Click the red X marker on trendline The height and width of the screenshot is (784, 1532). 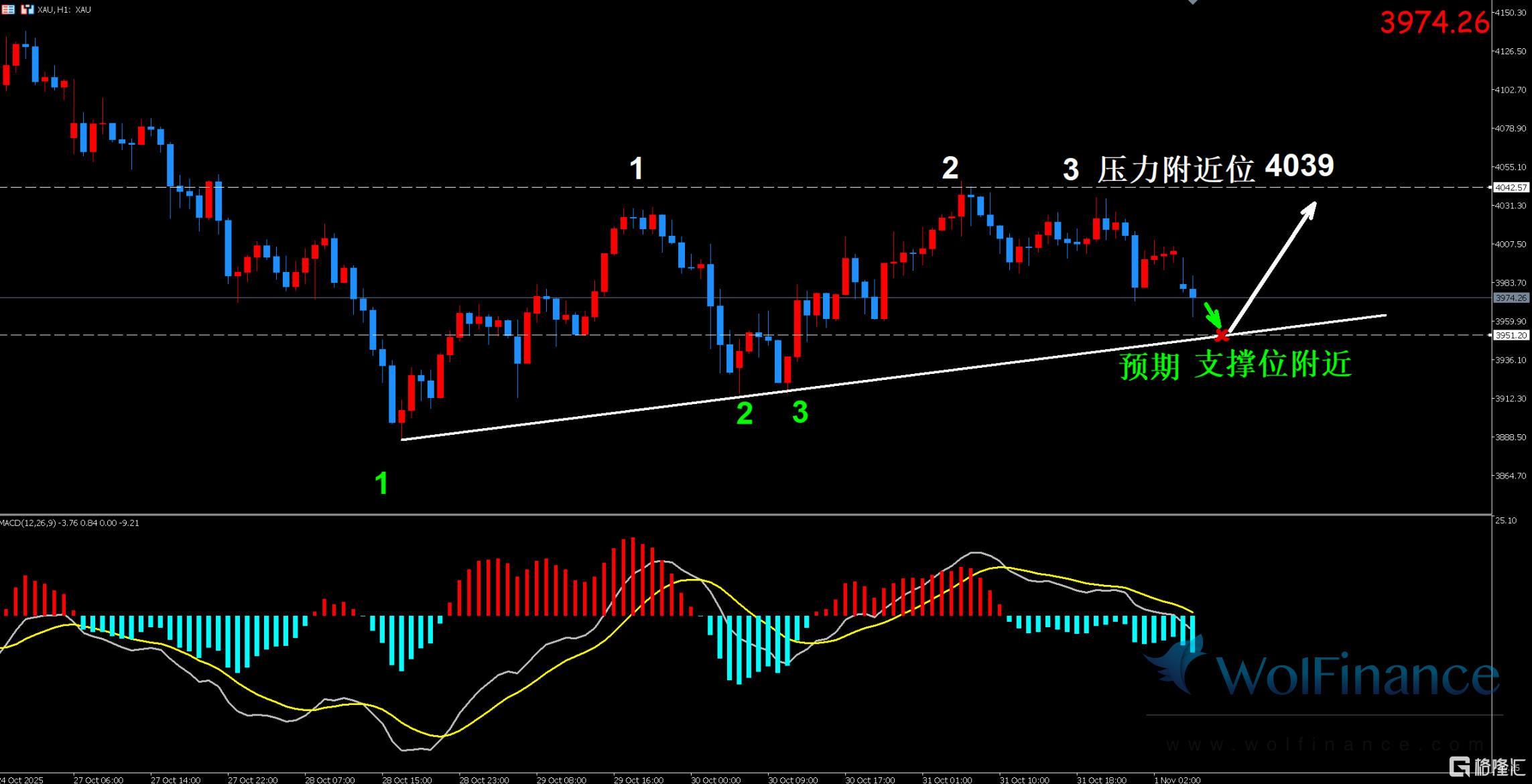(1221, 334)
